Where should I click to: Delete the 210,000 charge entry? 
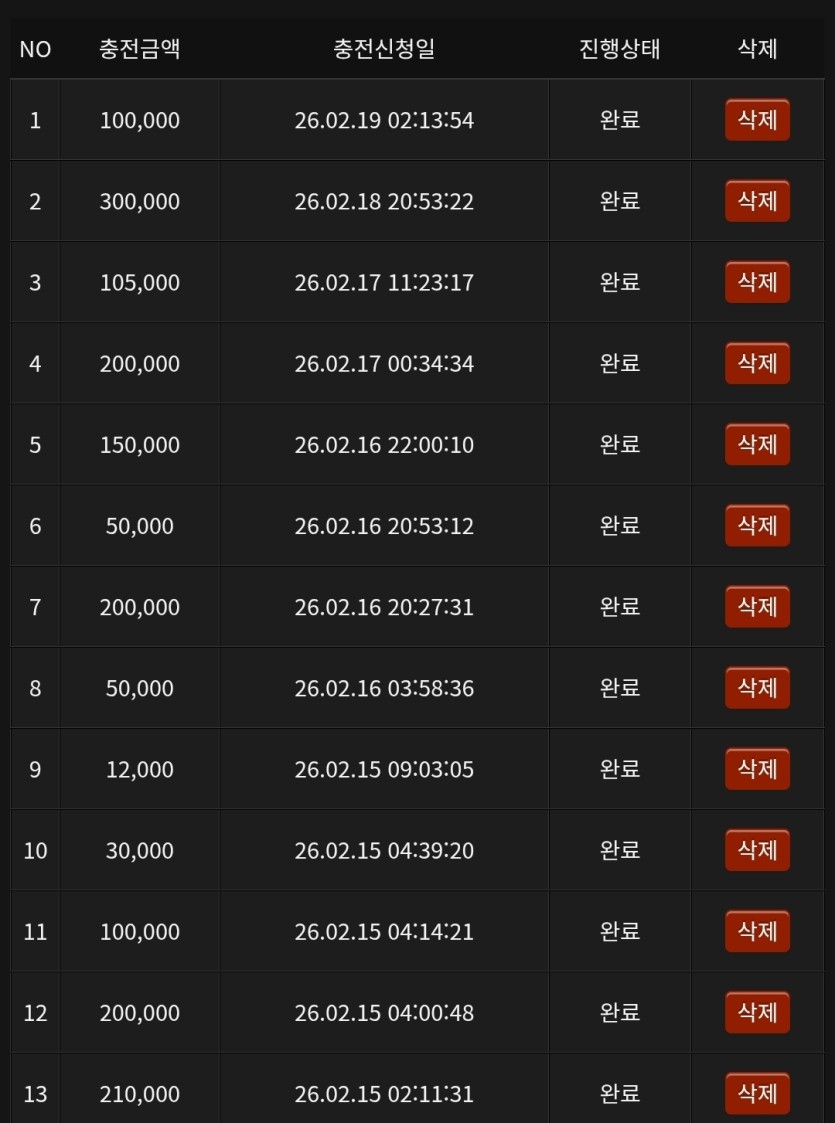(757, 1093)
